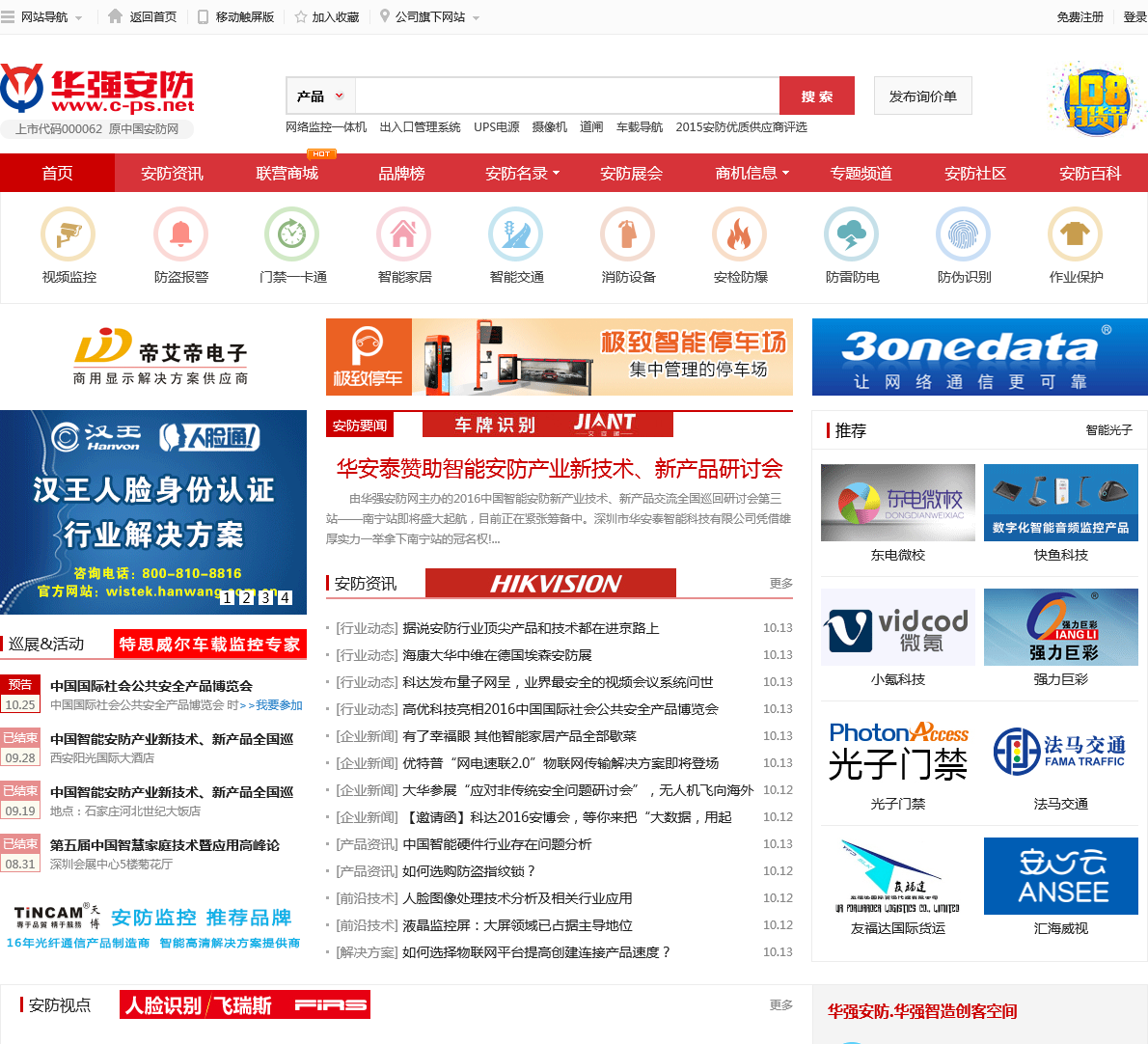The image size is (1148, 1044).
Task: Open article 中国智能硬件行业存在问题分析
Action: tap(497, 843)
